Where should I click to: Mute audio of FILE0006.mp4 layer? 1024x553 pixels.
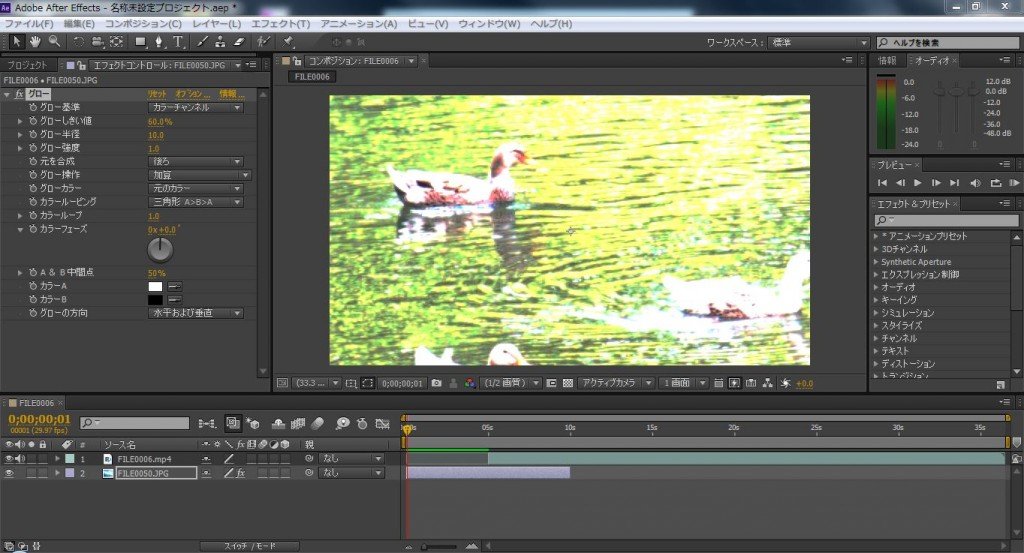click(x=20, y=459)
